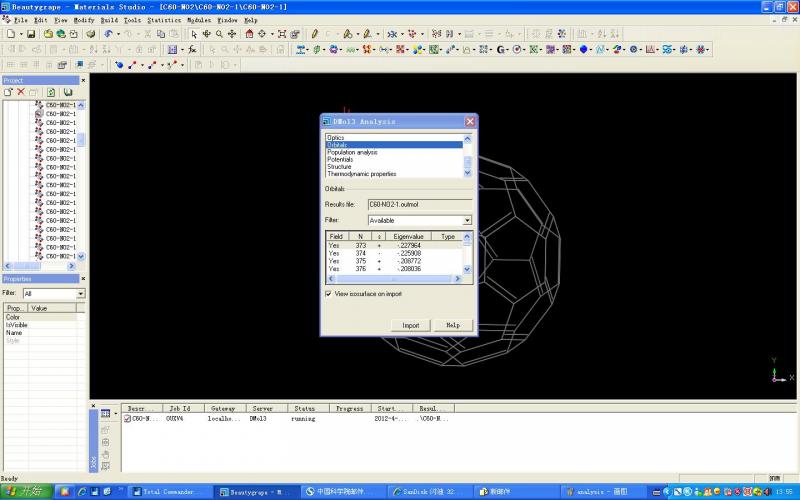Click the Gaussian G module icon
800x500 pixels.
point(501,49)
